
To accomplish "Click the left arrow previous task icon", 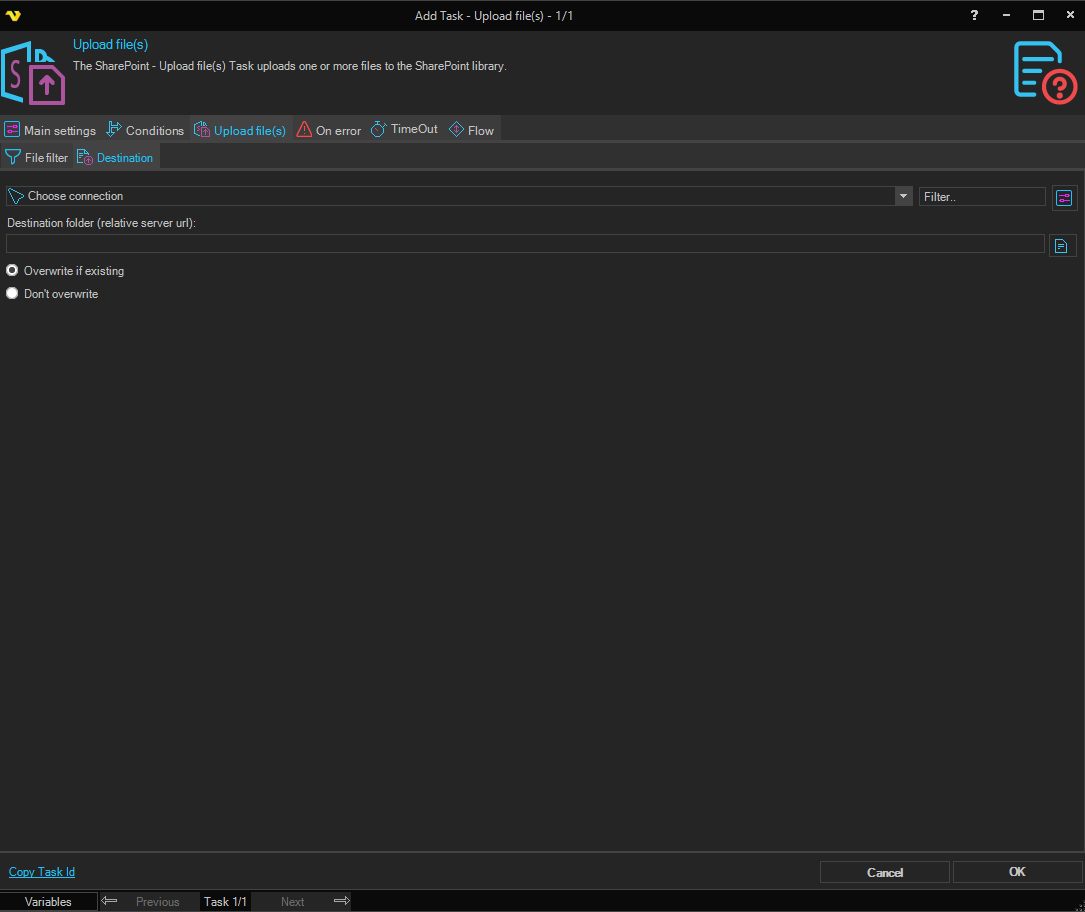I will [x=109, y=901].
